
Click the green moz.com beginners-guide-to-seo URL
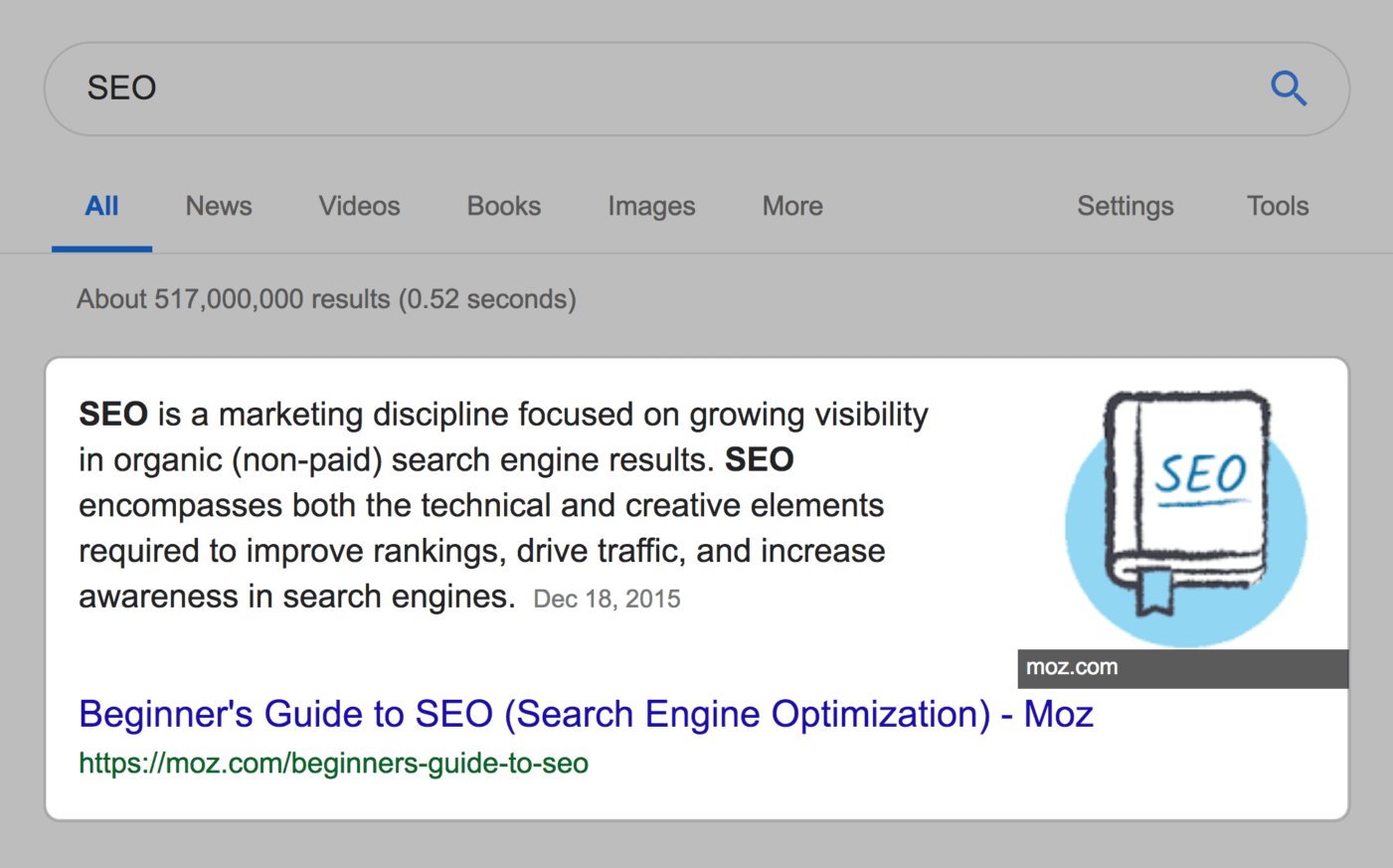tap(333, 763)
